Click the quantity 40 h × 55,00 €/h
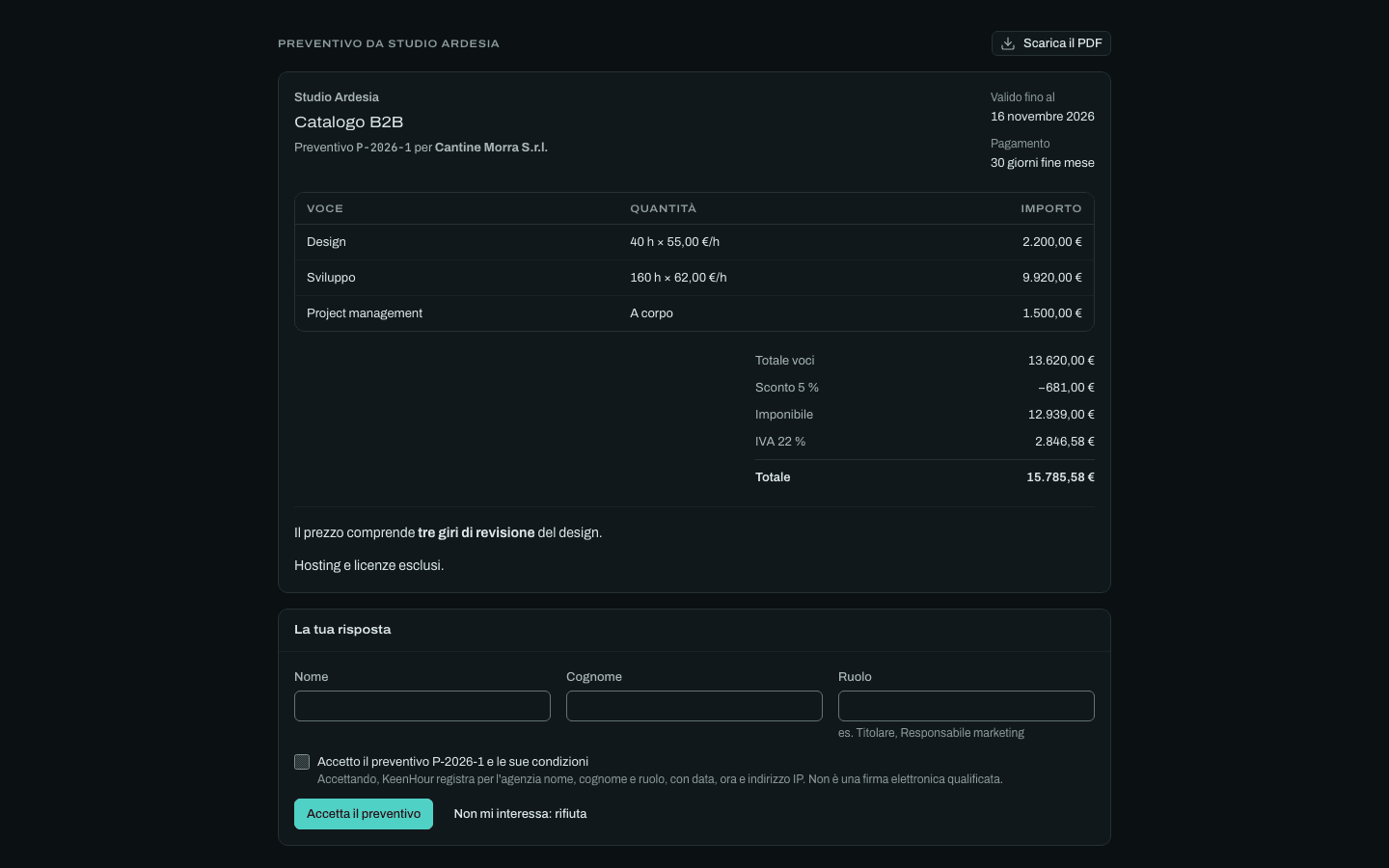This screenshot has height=868, width=1389. [674, 242]
